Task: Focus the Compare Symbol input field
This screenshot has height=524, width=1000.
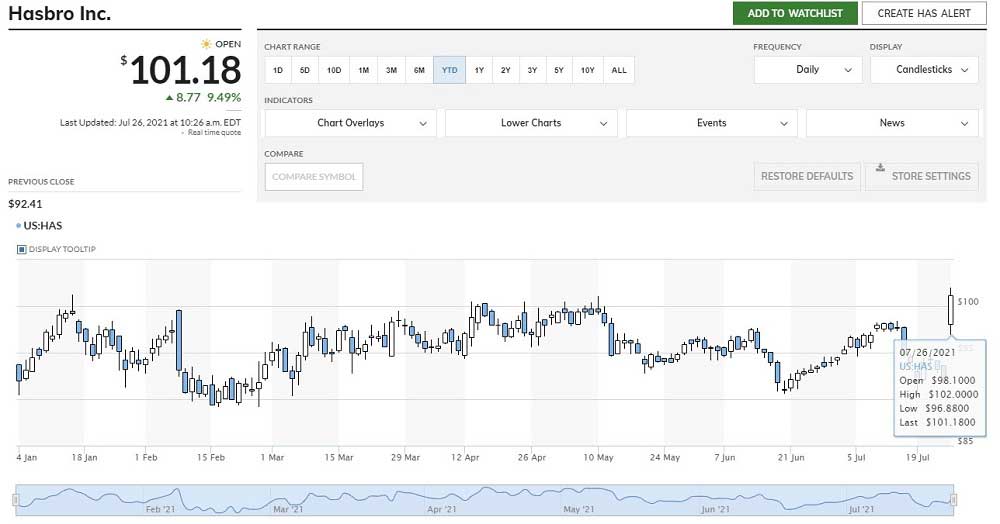Action: coord(314,177)
